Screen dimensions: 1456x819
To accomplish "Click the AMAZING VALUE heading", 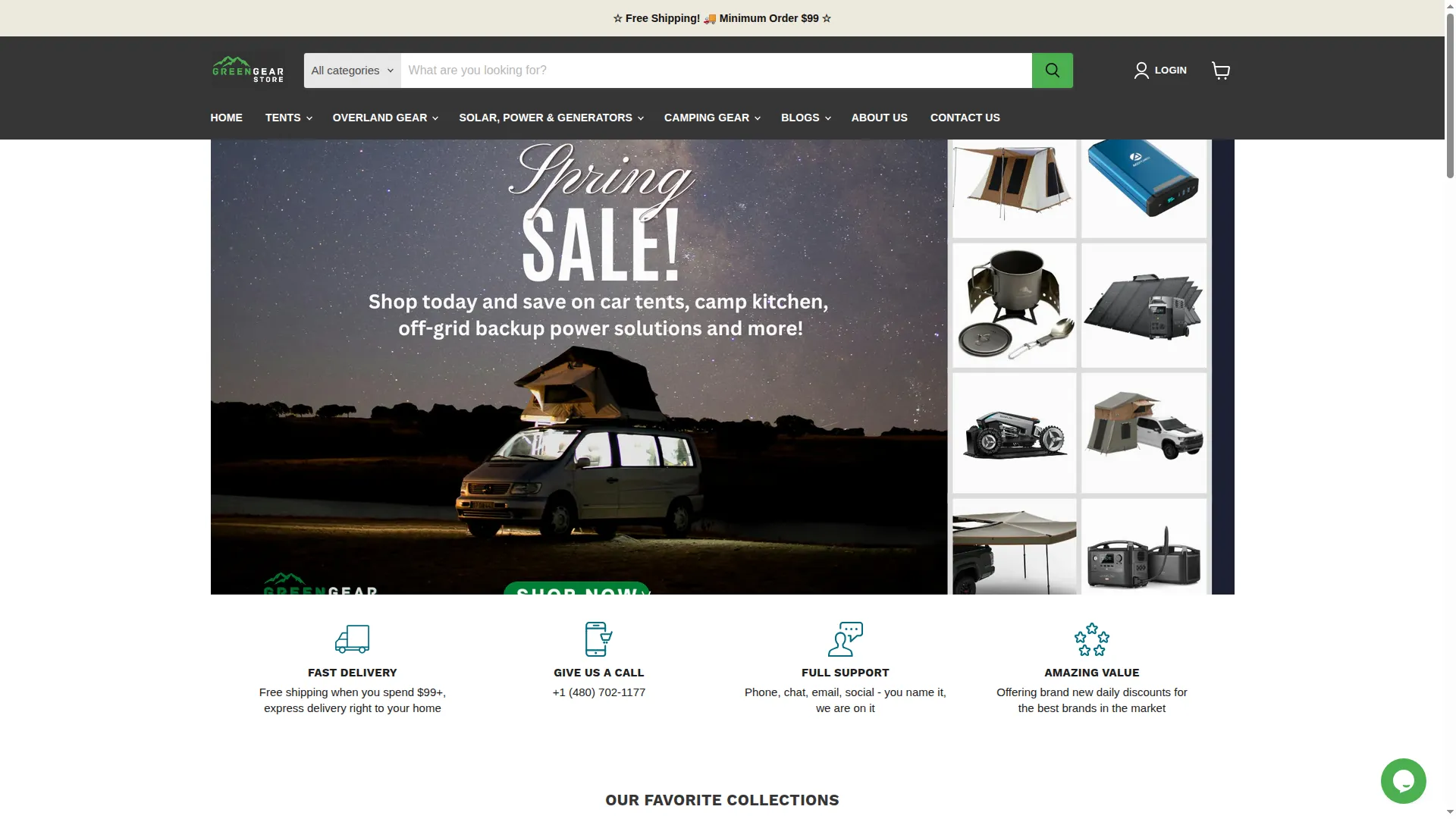I will (1091, 673).
